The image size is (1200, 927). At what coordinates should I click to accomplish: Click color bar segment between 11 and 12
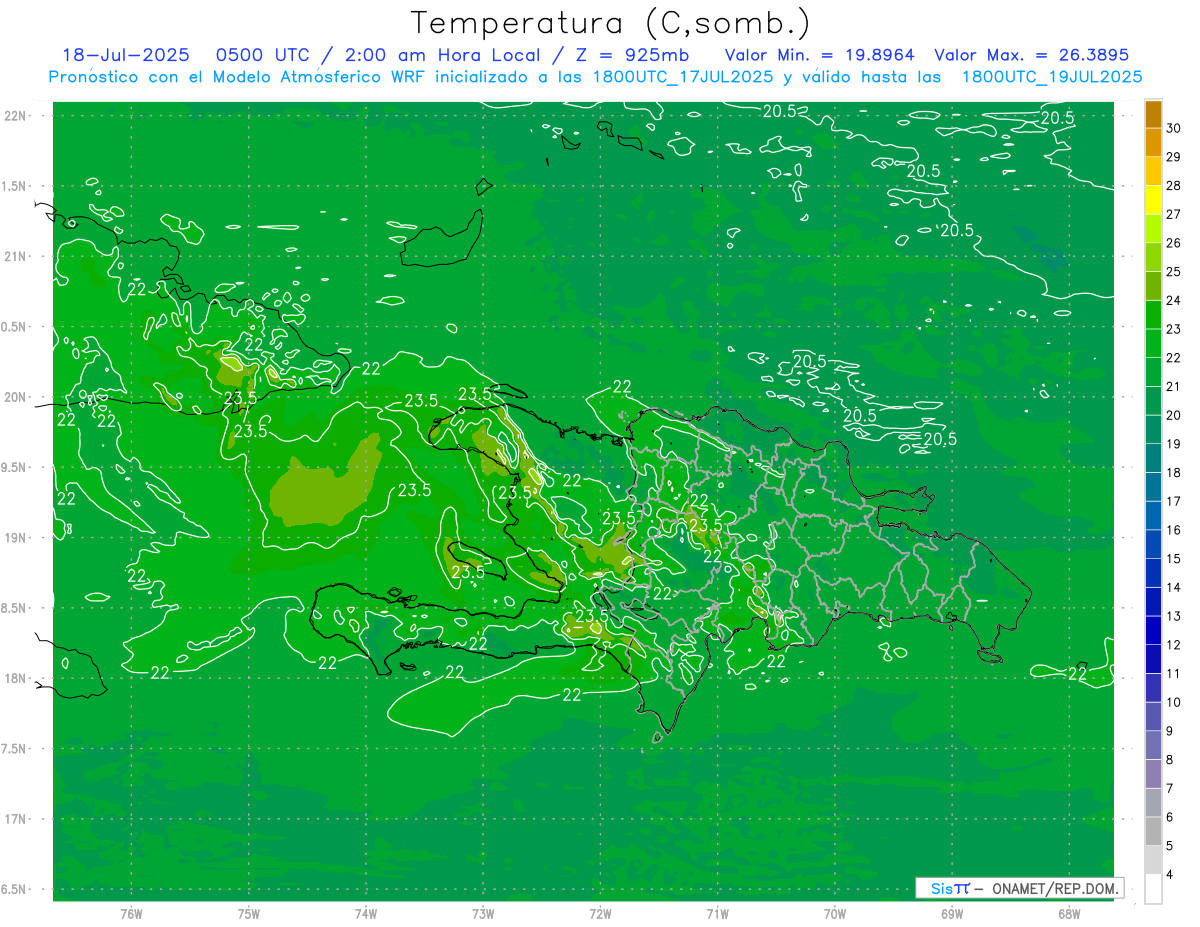pos(1153,659)
